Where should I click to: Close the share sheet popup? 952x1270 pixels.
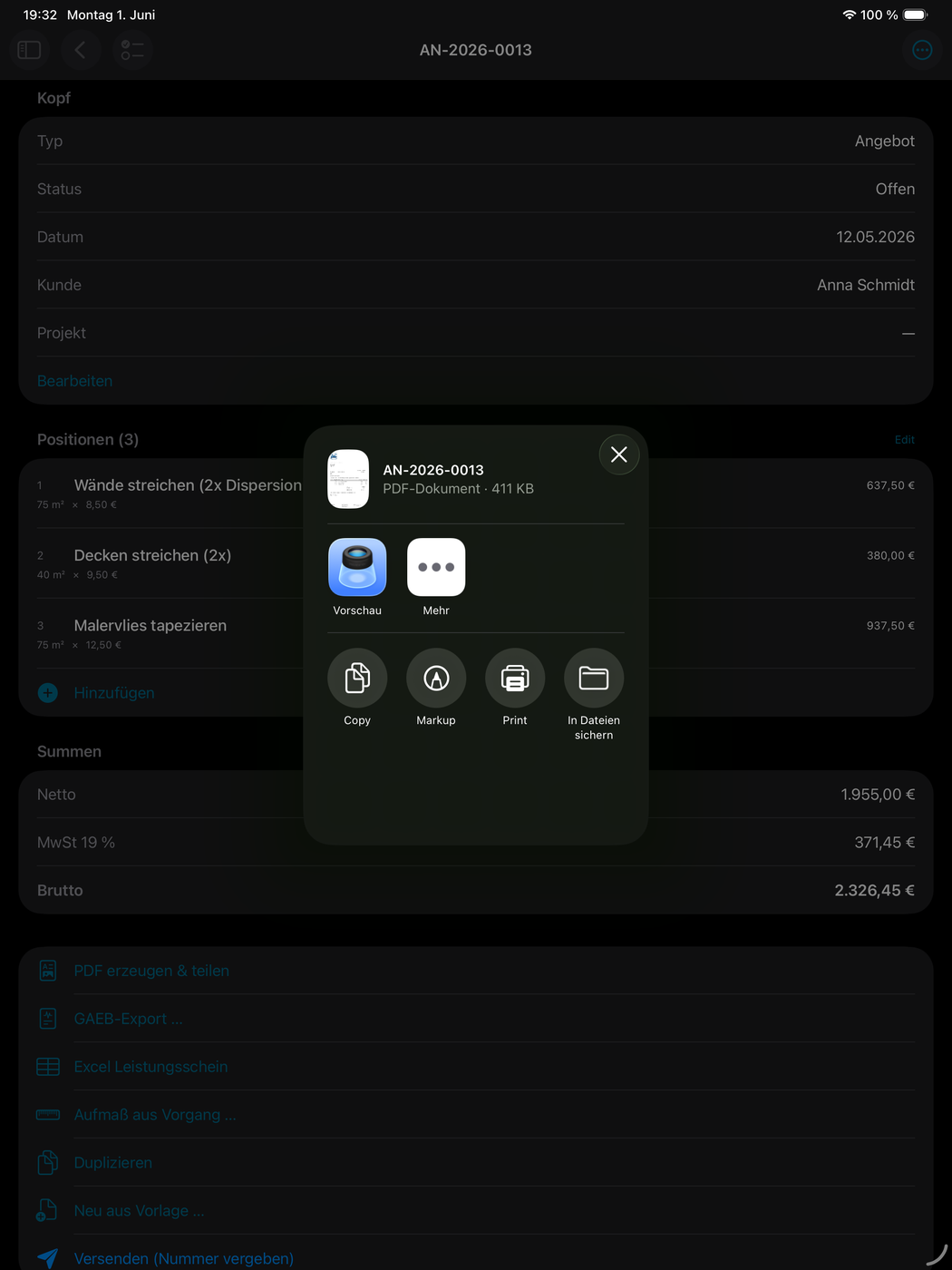click(619, 454)
